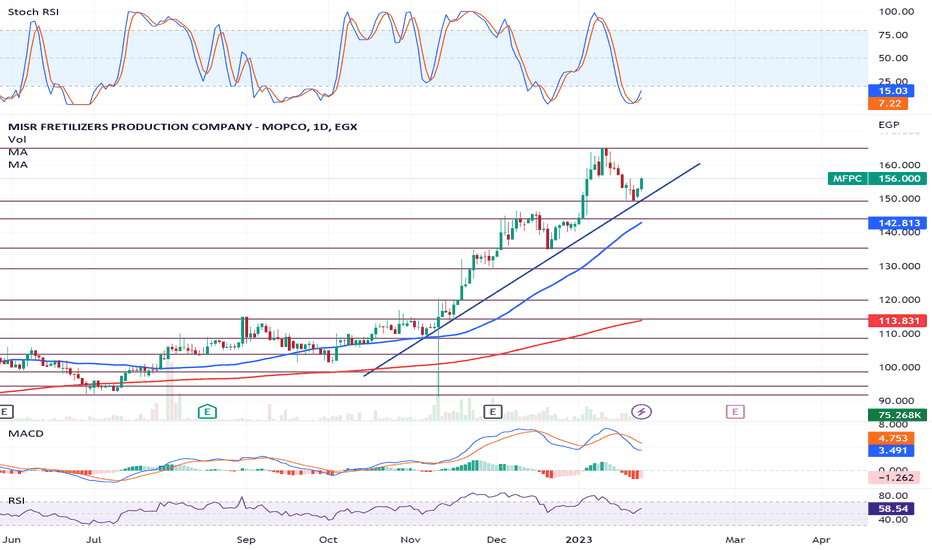Click the 100.000 price axis label

click(x=899, y=367)
